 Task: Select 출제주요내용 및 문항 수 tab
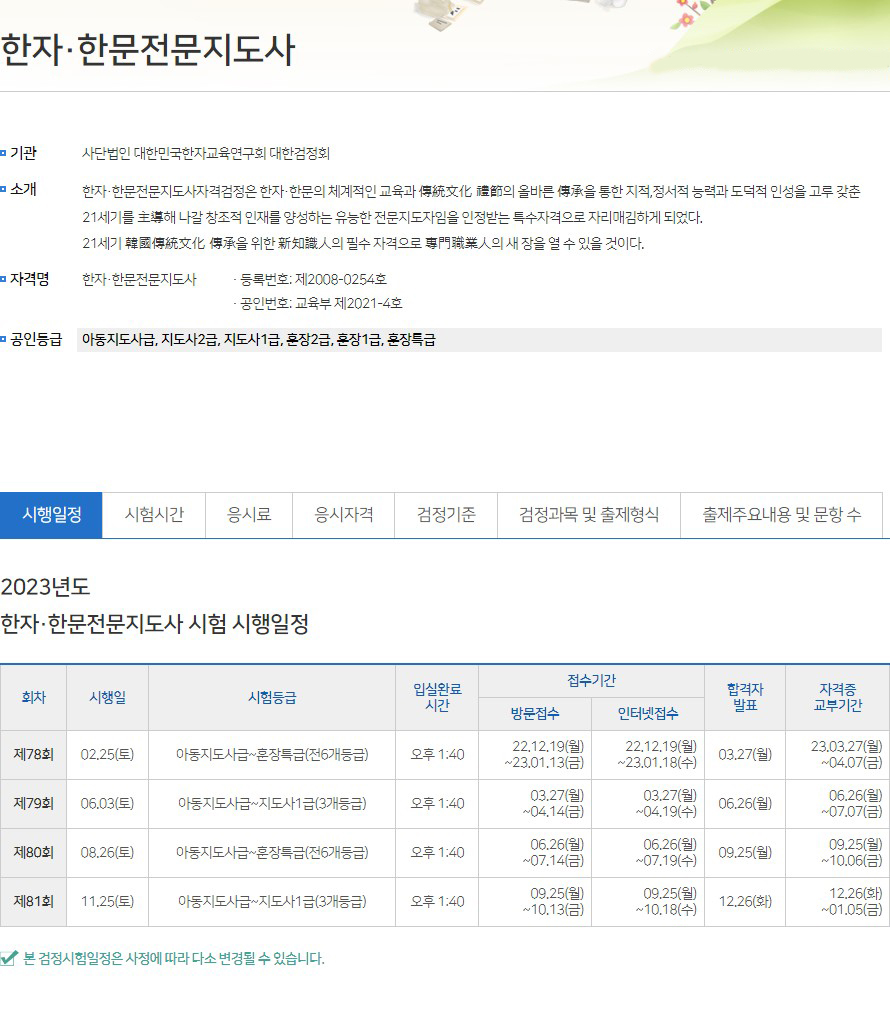(x=782, y=515)
